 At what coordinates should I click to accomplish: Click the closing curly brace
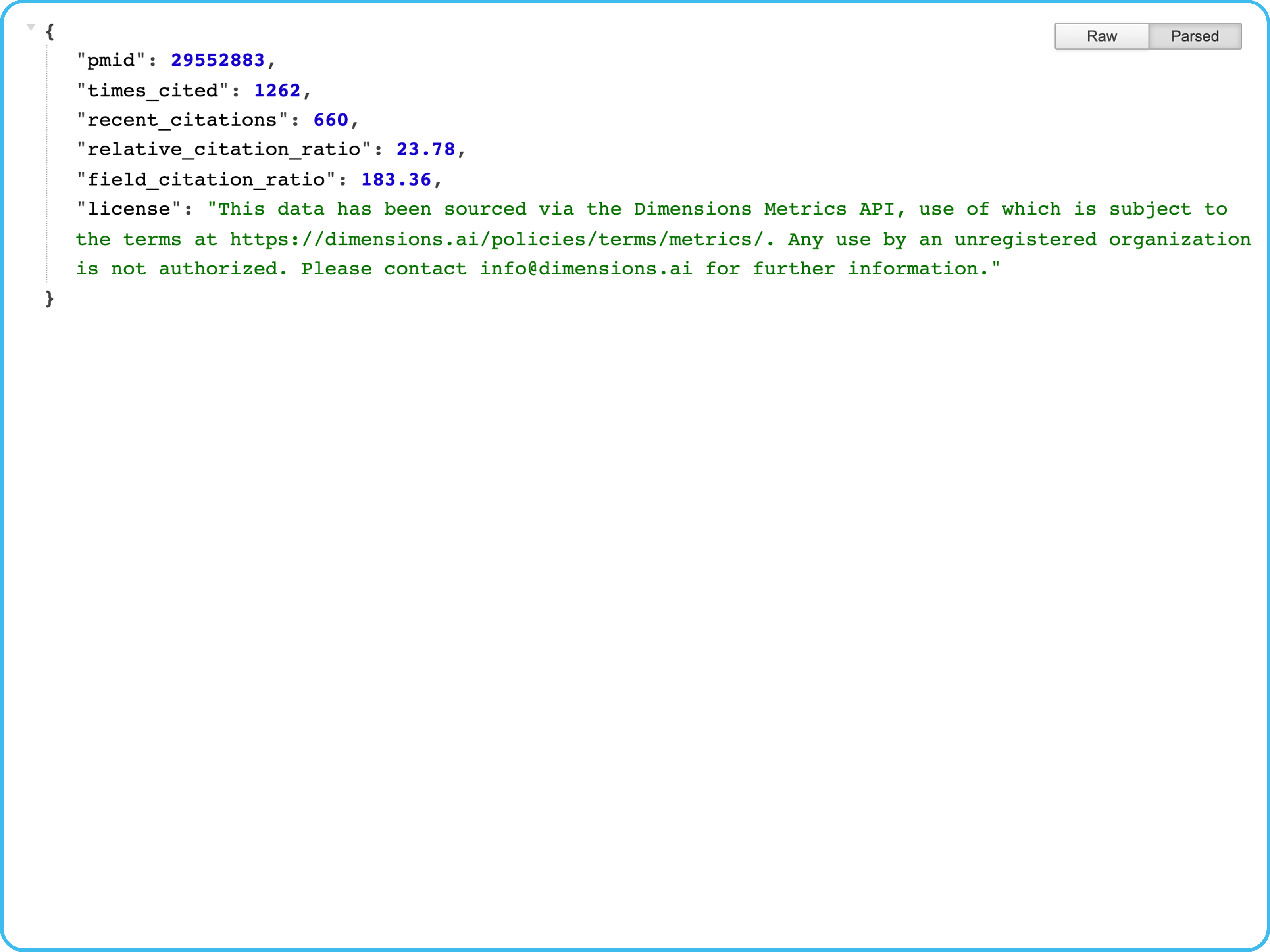50,298
